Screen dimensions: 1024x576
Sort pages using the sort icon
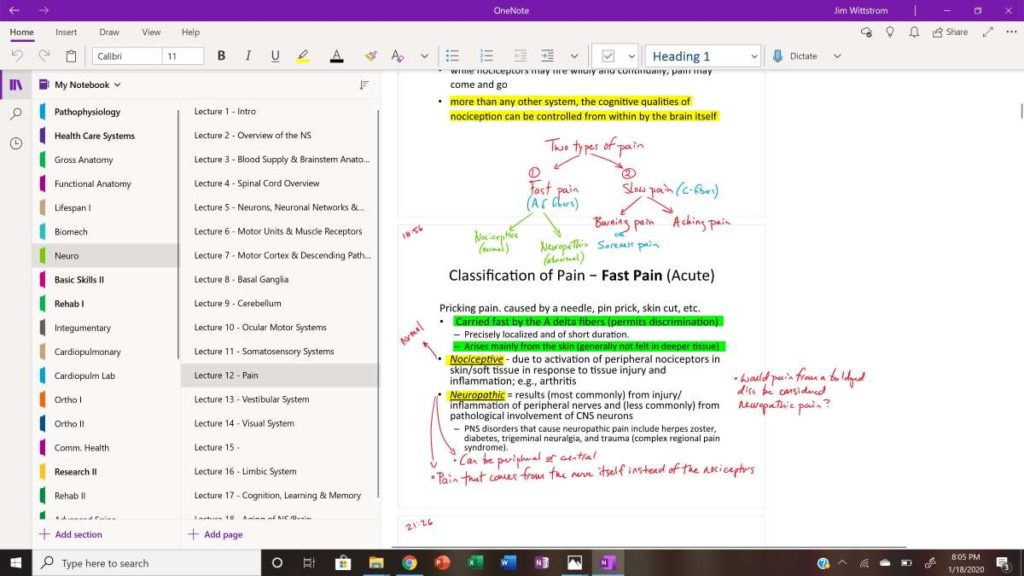click(364, 85)
